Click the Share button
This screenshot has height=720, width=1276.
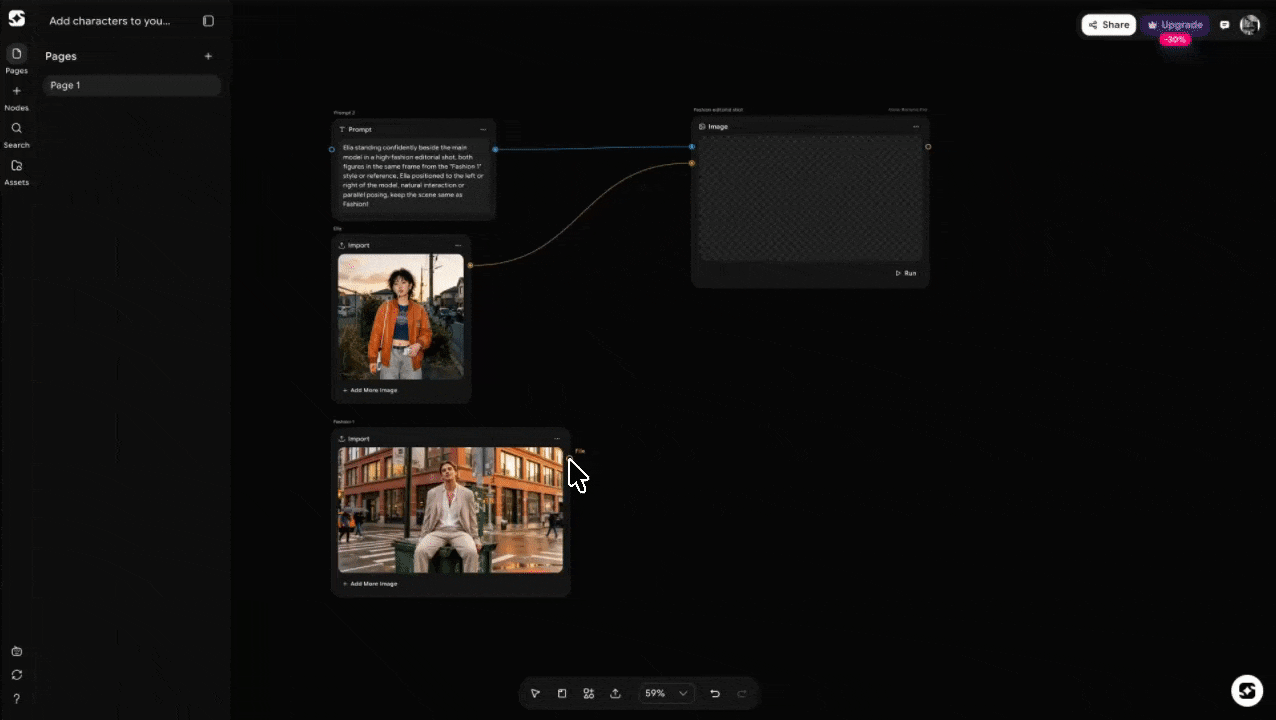coord(1108,24)
